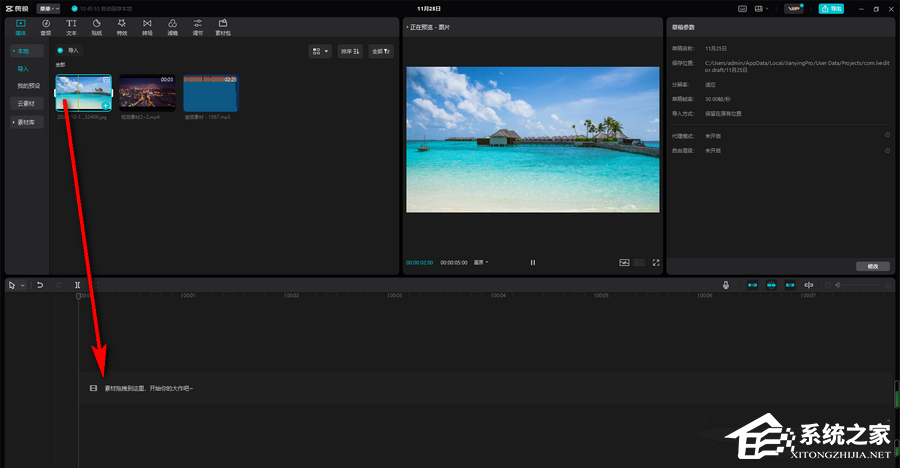This screenshot has width=900, height=468.
Task: Click the 导出 export button
Action: point(831,8)
